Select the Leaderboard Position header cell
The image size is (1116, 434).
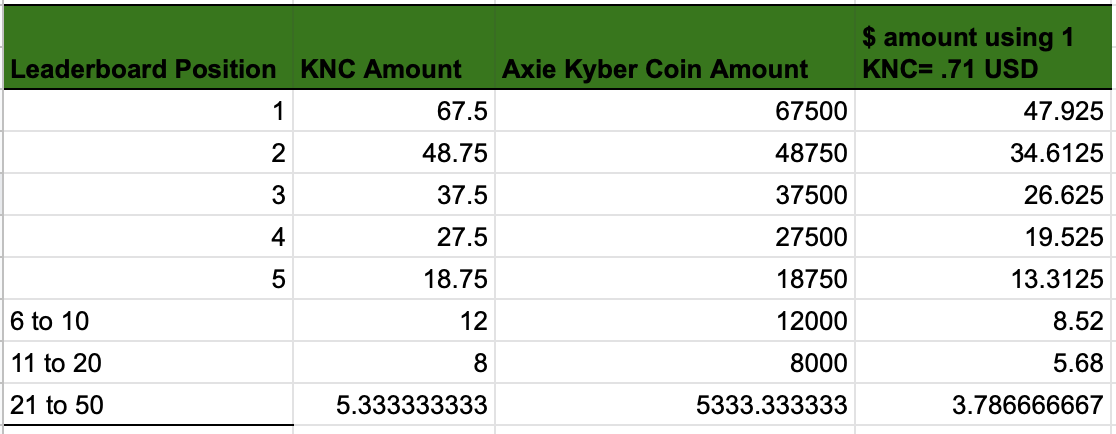point(147,48)
